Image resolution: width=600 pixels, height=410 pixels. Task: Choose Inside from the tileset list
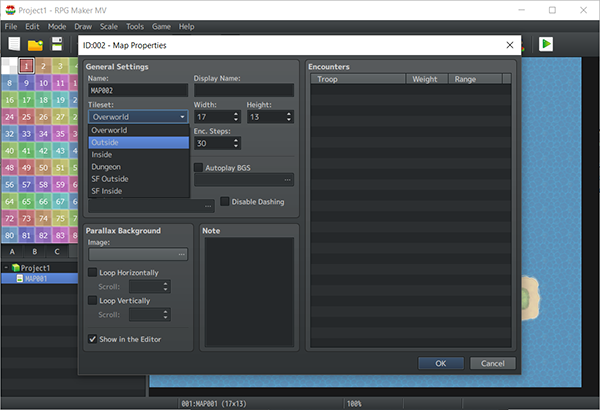tap(139, 155)
